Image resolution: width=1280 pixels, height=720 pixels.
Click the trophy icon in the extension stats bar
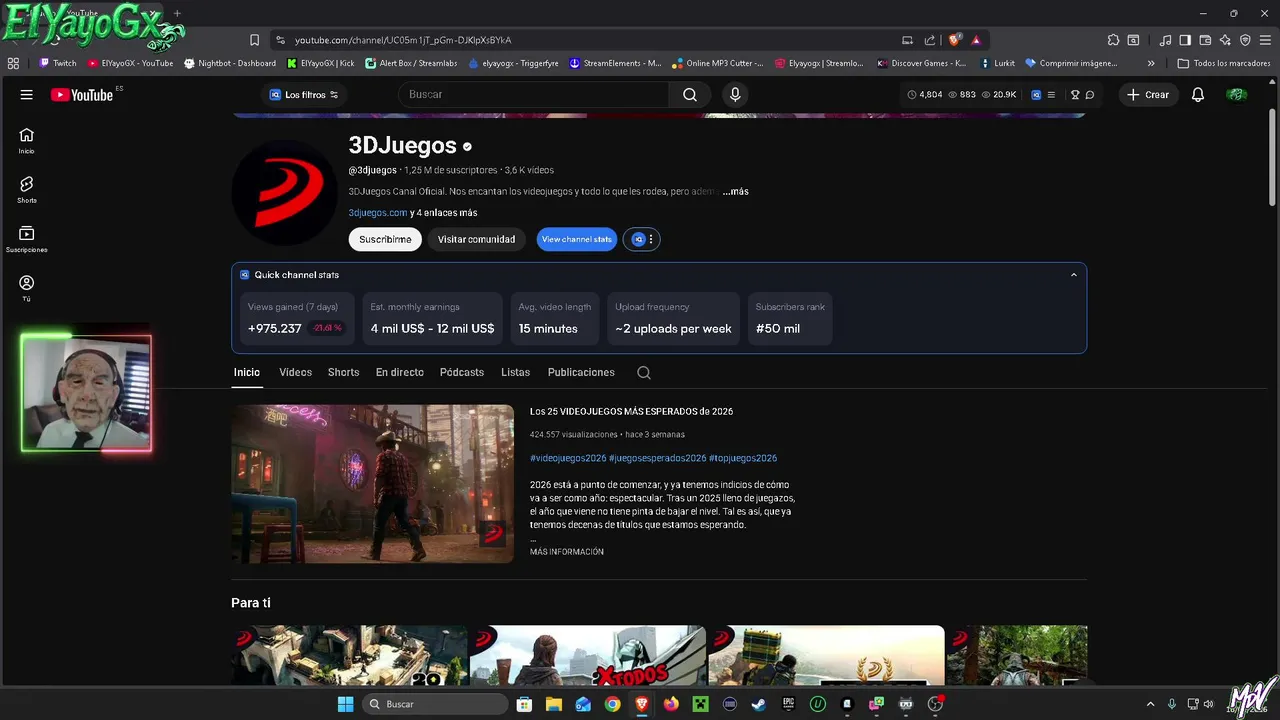(1075, 95)
